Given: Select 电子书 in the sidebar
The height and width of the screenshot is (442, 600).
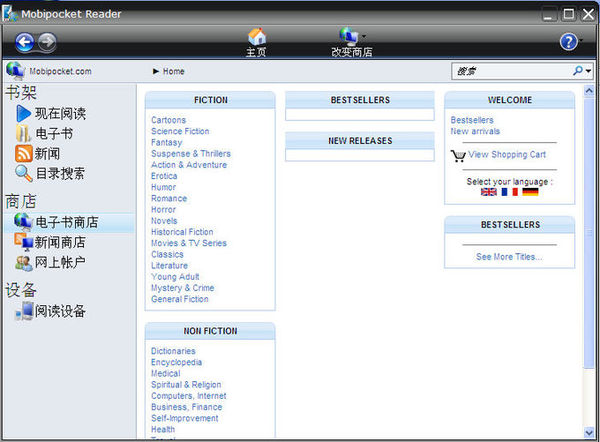Looking at the screenshot, I should [54, 134].
